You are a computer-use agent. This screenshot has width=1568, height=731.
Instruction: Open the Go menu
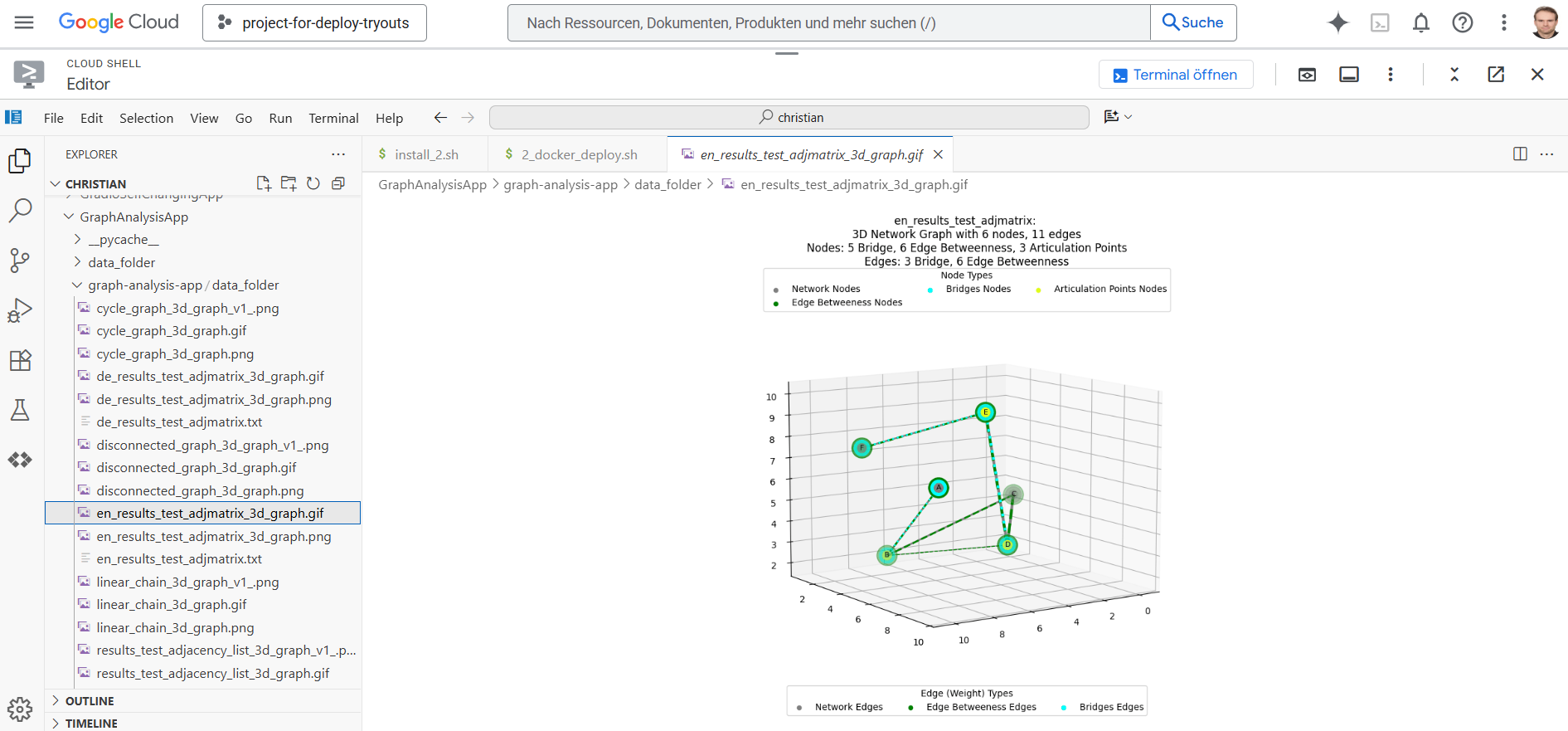(244, 118)
